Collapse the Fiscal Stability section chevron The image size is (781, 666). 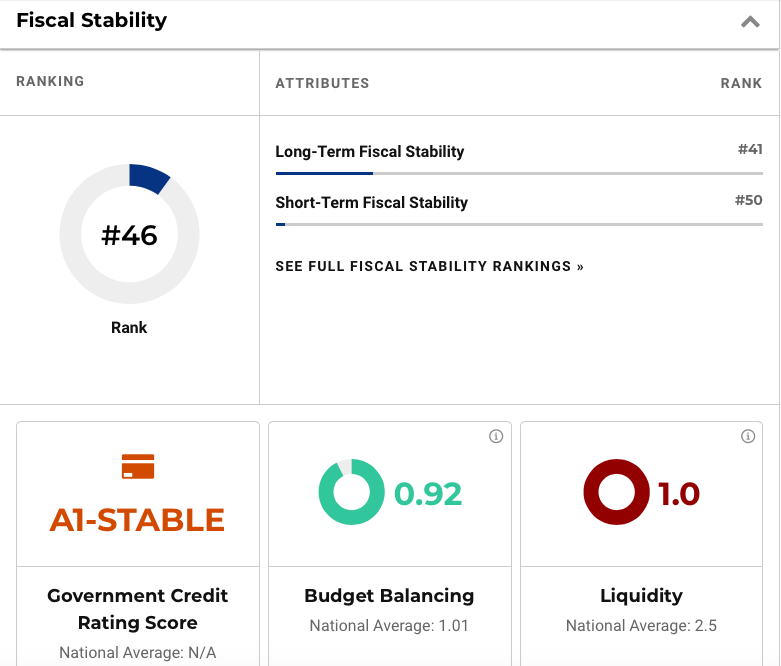750,22
